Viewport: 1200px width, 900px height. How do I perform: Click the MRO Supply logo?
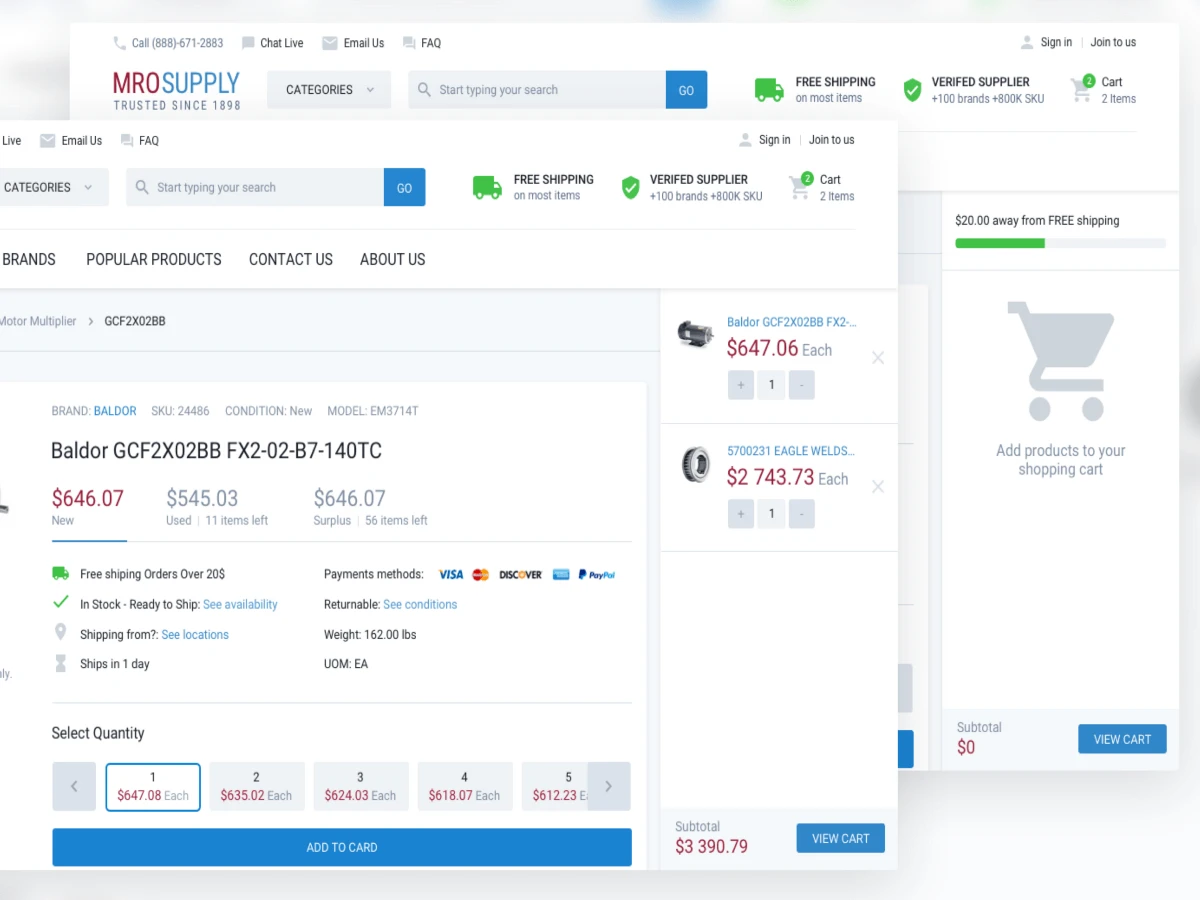point(177,90)
